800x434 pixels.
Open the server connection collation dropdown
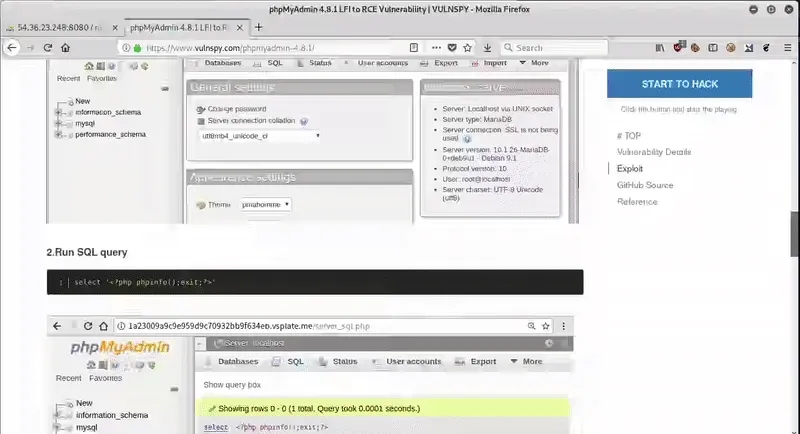tap(259, 136)
